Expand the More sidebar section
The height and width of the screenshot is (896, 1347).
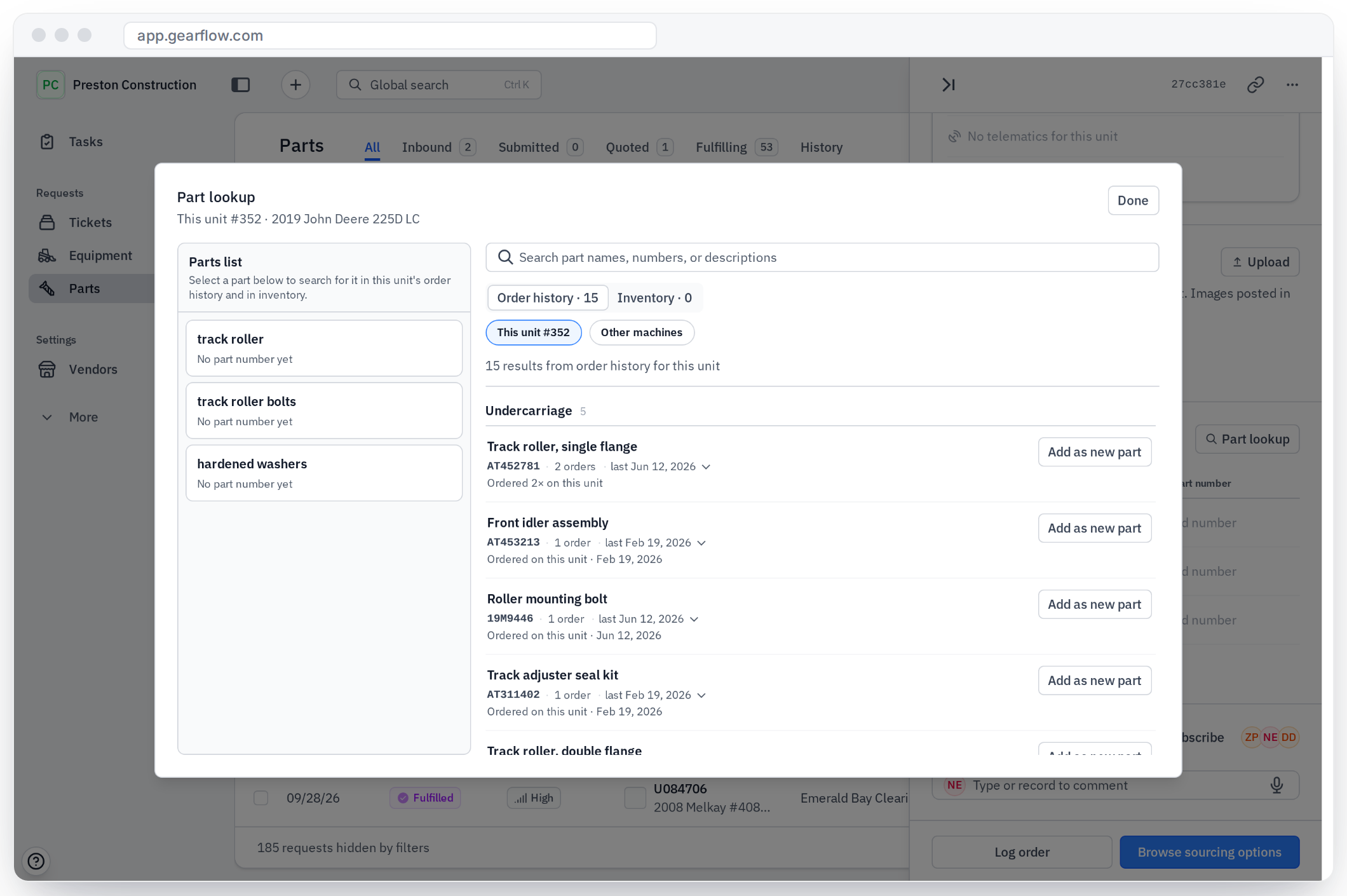click(x=83, y=417)
